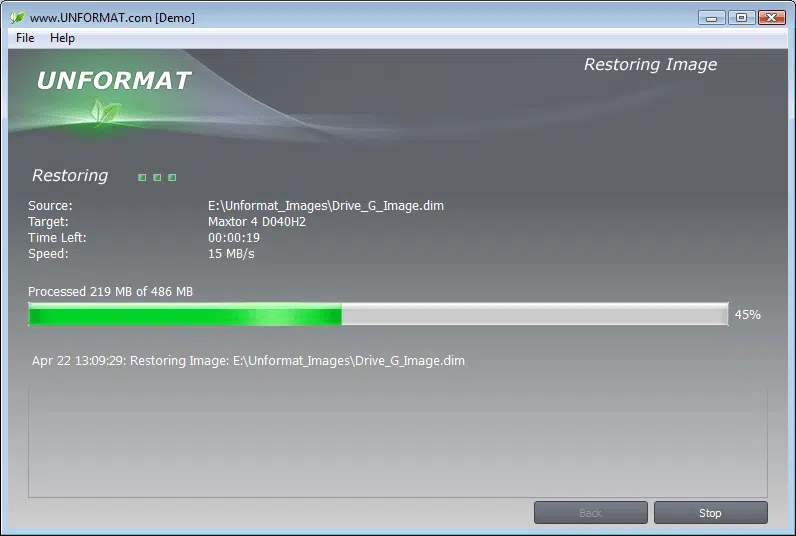Image resolution: width=796 pixels, height=536 pixels.
Task: Click the disabled Back button
Action: click(590, 513)
